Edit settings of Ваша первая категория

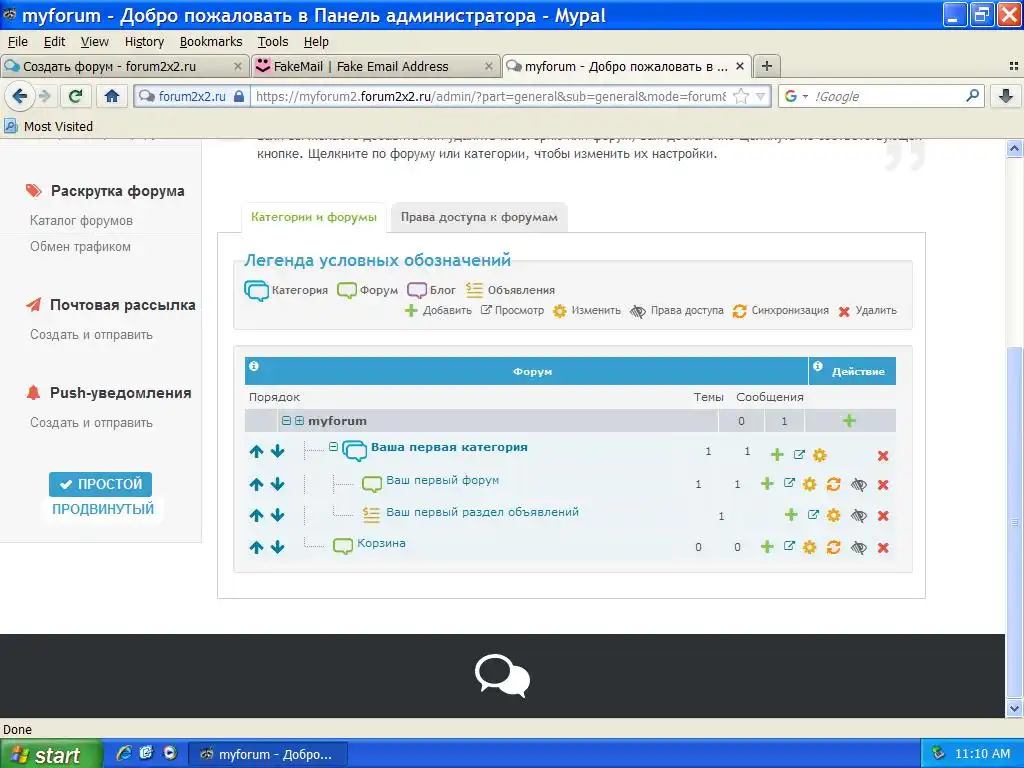coord(820,455)
